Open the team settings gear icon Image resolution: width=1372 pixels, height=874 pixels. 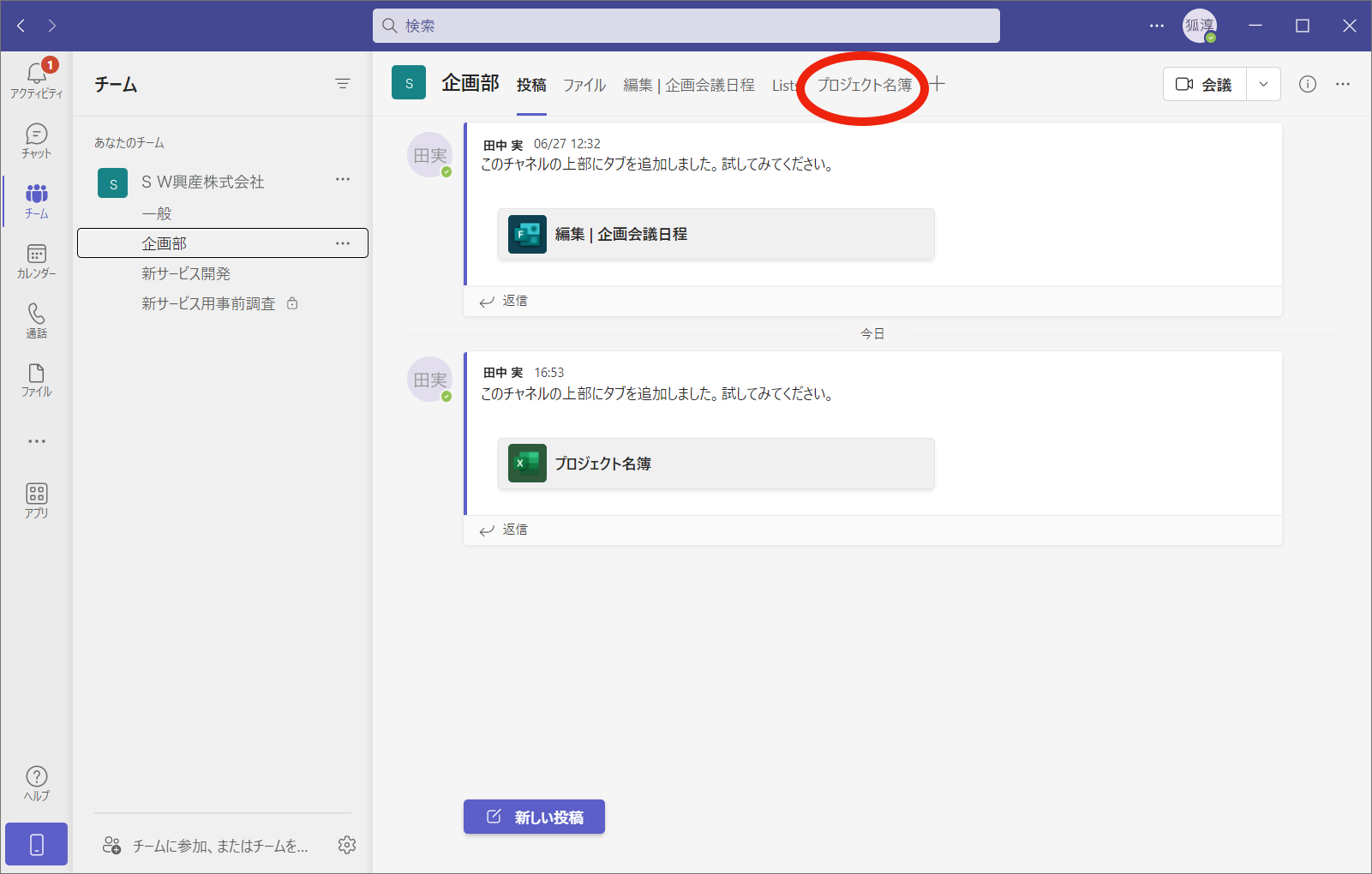(347, 845)
